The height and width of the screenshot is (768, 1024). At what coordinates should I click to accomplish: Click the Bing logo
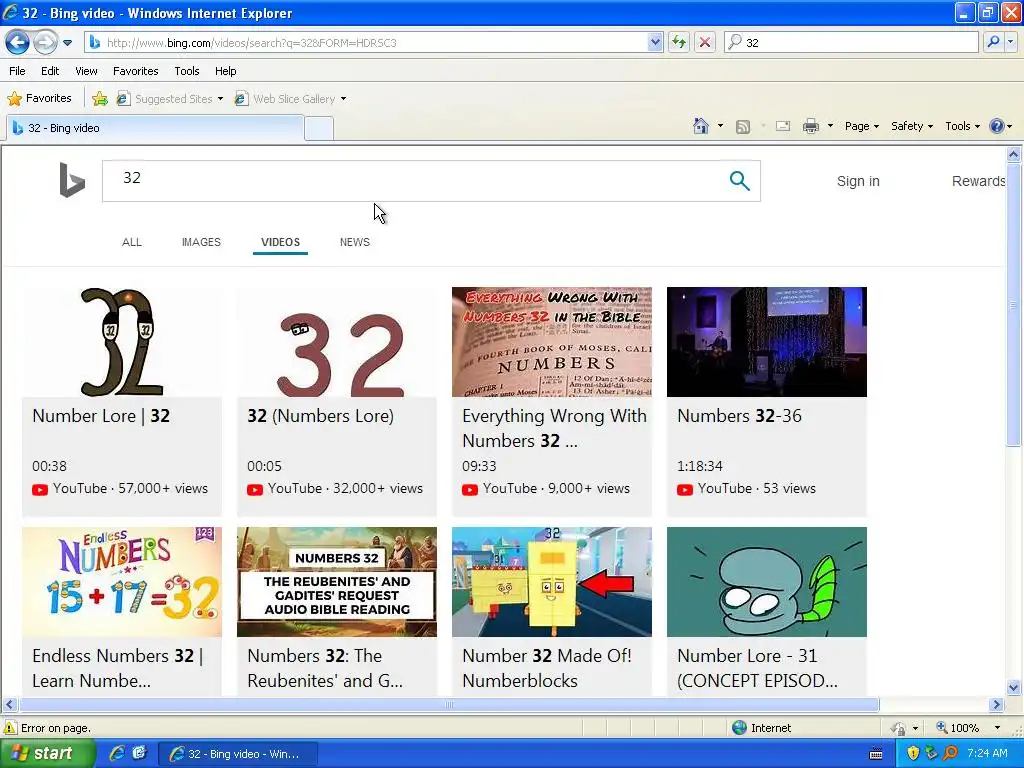pos(72,180)
